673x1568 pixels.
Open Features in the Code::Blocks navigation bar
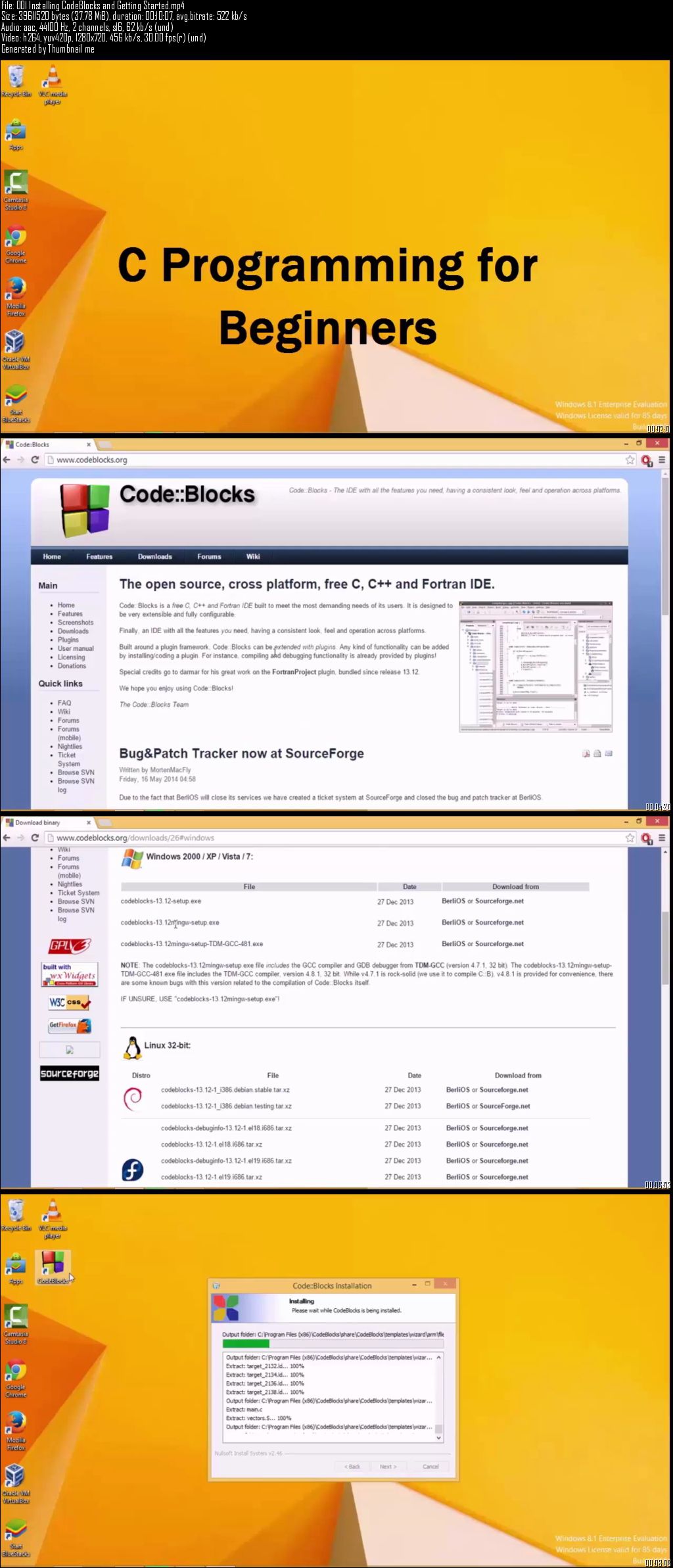click(x=99, y=557)
